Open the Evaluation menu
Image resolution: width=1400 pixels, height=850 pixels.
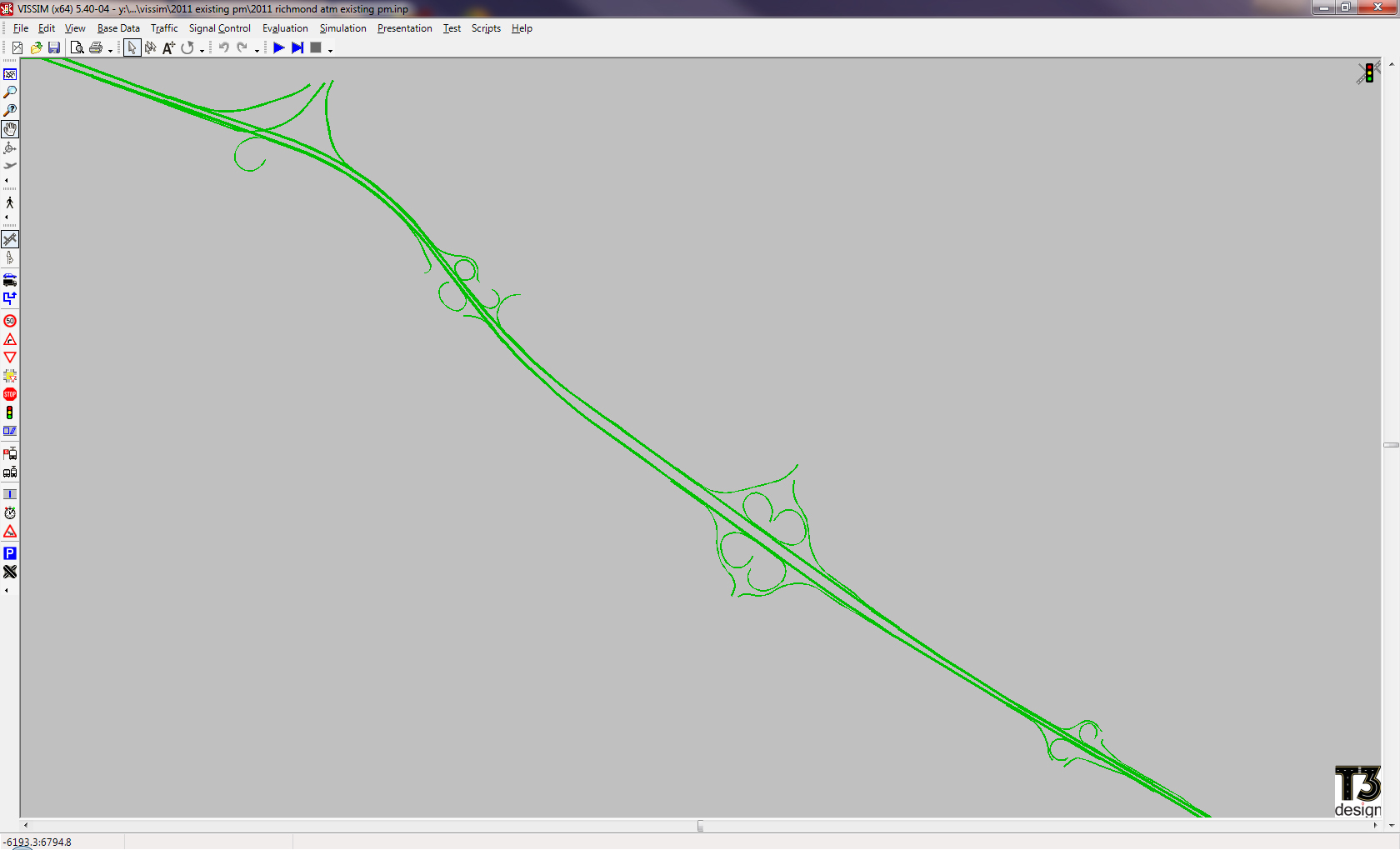click(x=285, y=28)
